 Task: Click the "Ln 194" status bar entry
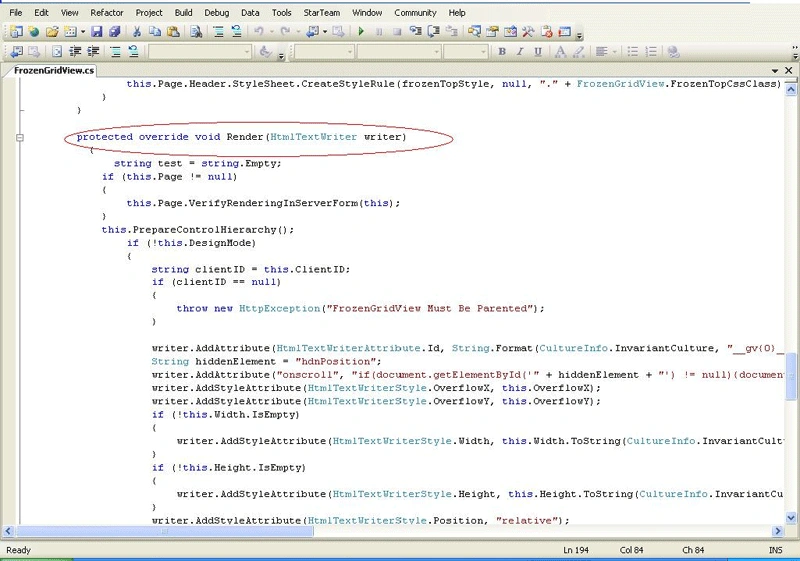click(x=576, y=550)
